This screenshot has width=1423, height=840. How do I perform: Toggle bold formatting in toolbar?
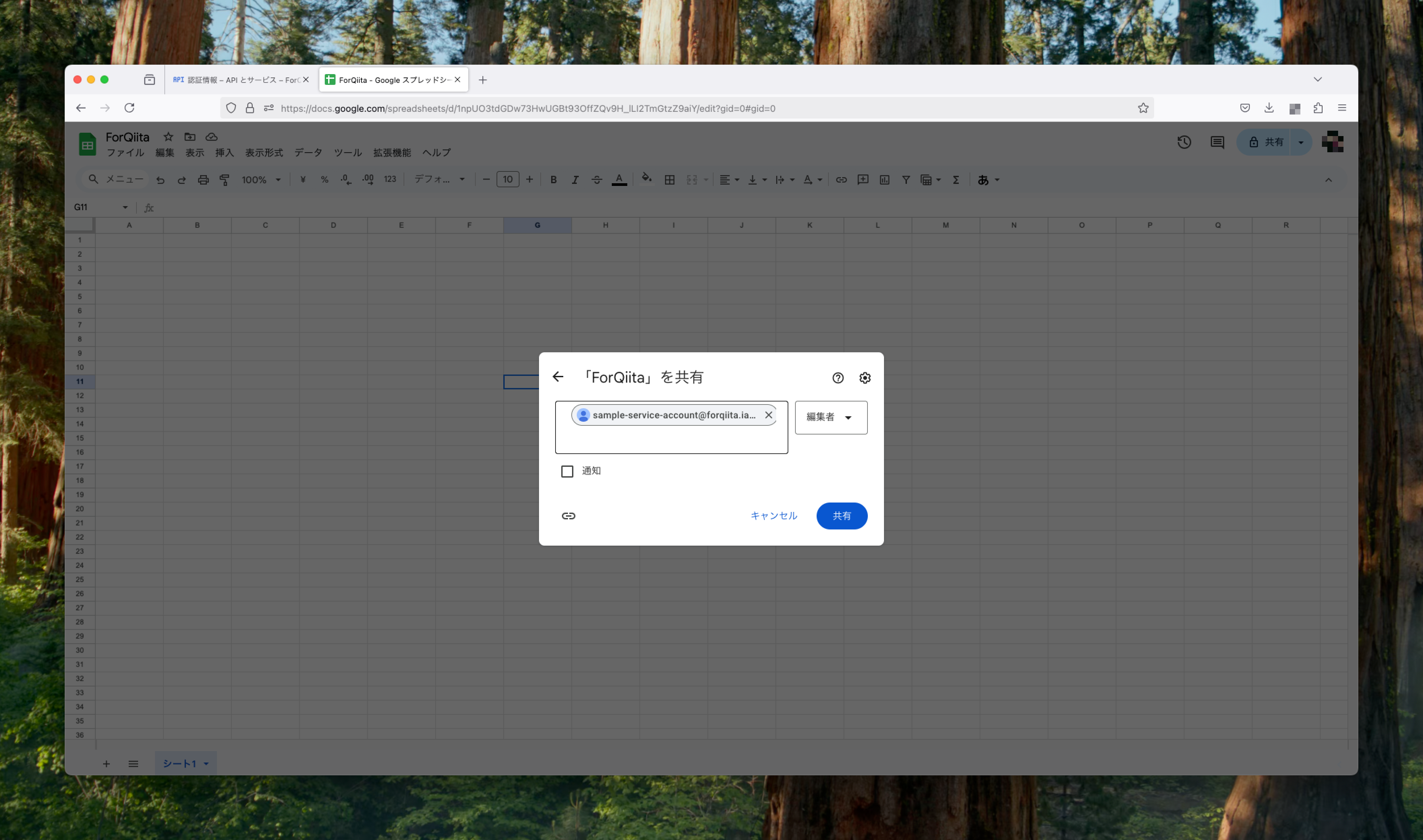pos(553,180)
